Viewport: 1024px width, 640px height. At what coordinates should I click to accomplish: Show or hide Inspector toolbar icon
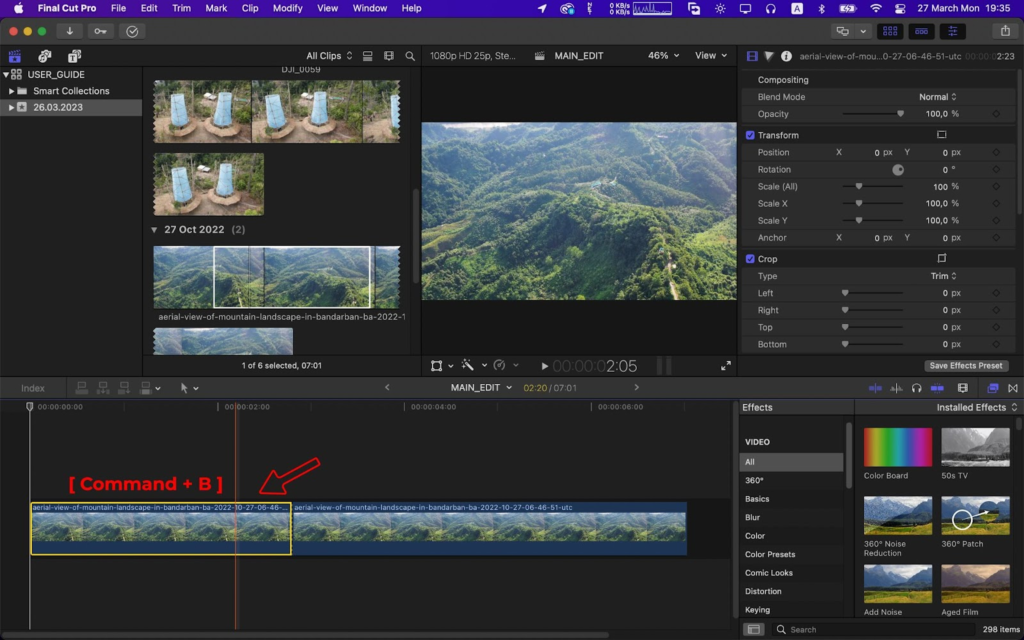point(953,31)
